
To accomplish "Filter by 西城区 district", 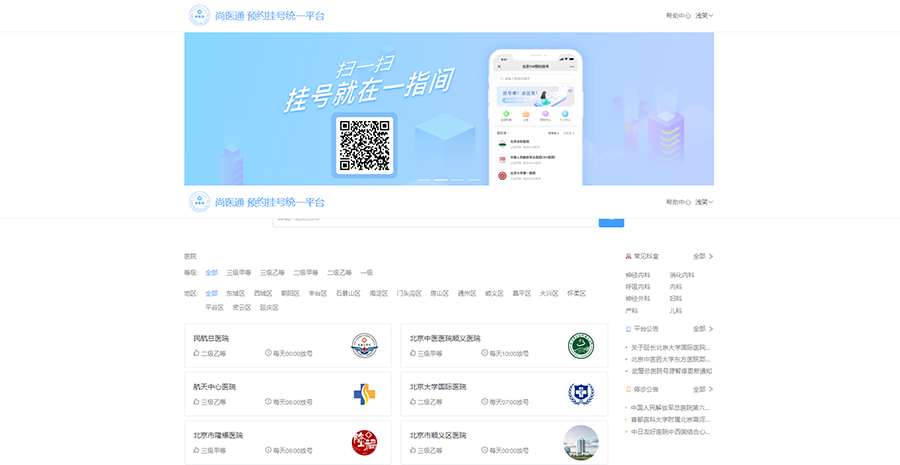I will [263, 293].
